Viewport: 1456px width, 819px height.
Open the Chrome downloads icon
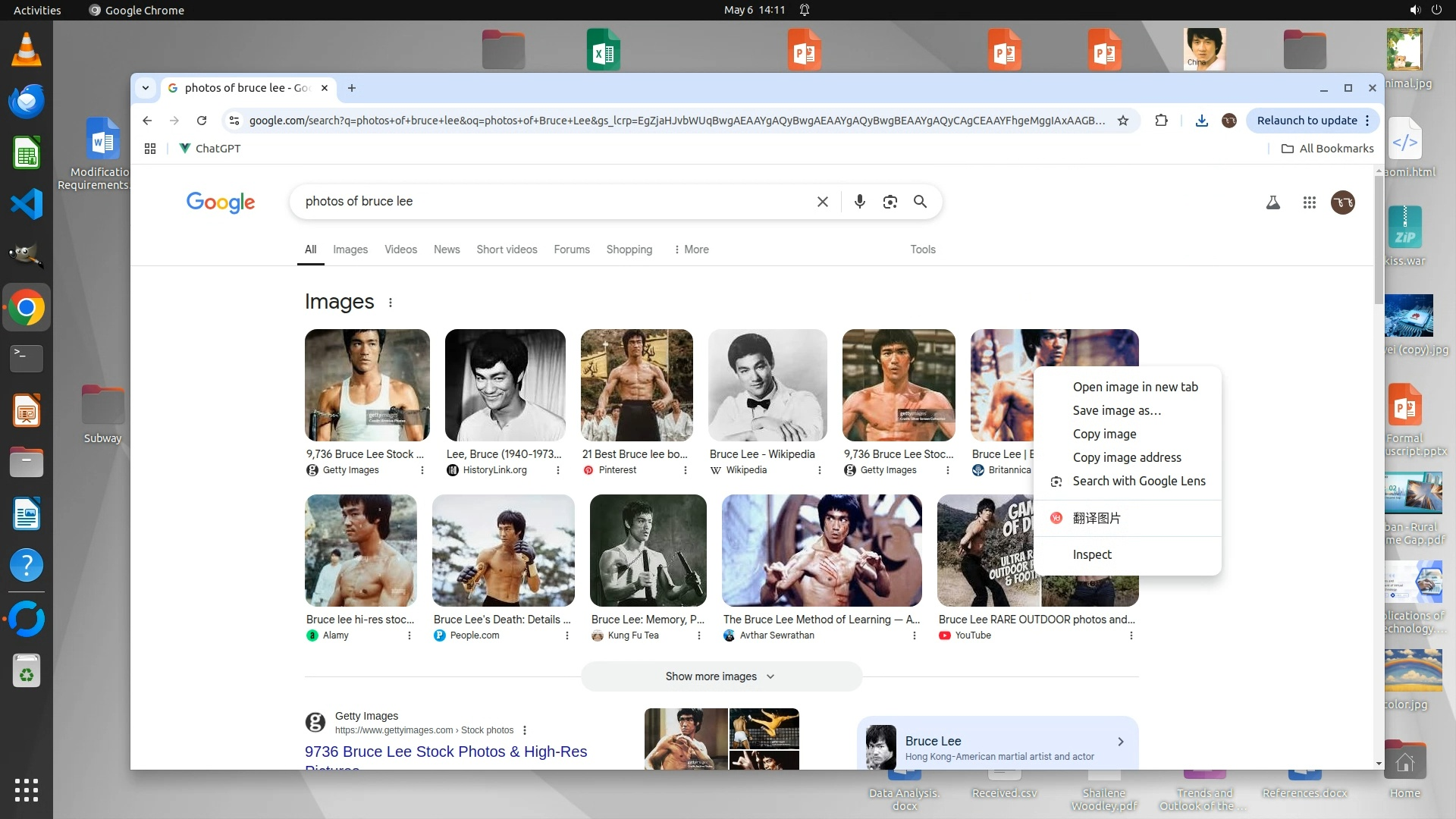(1201, 121)
